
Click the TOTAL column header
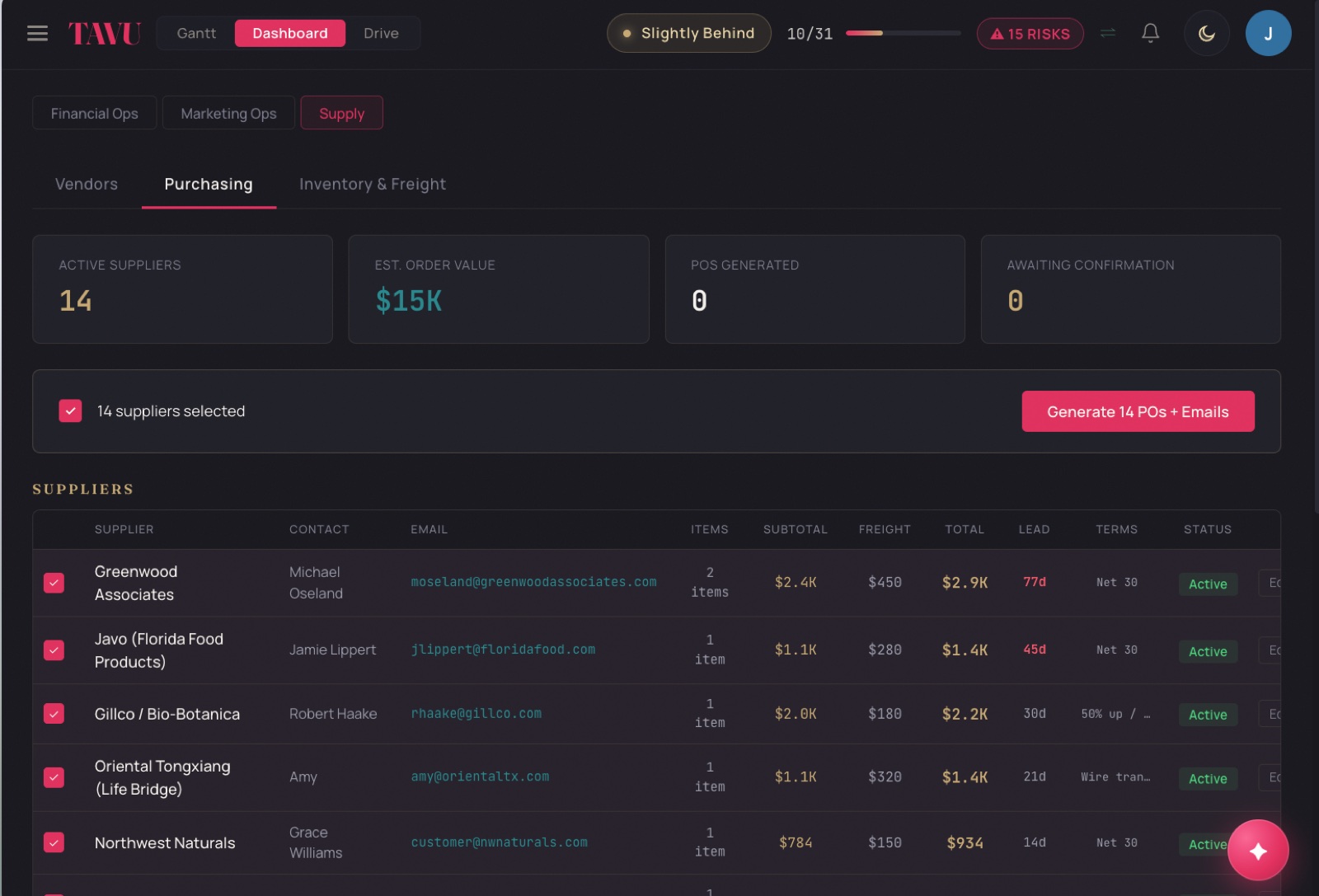tap(965, 529)
